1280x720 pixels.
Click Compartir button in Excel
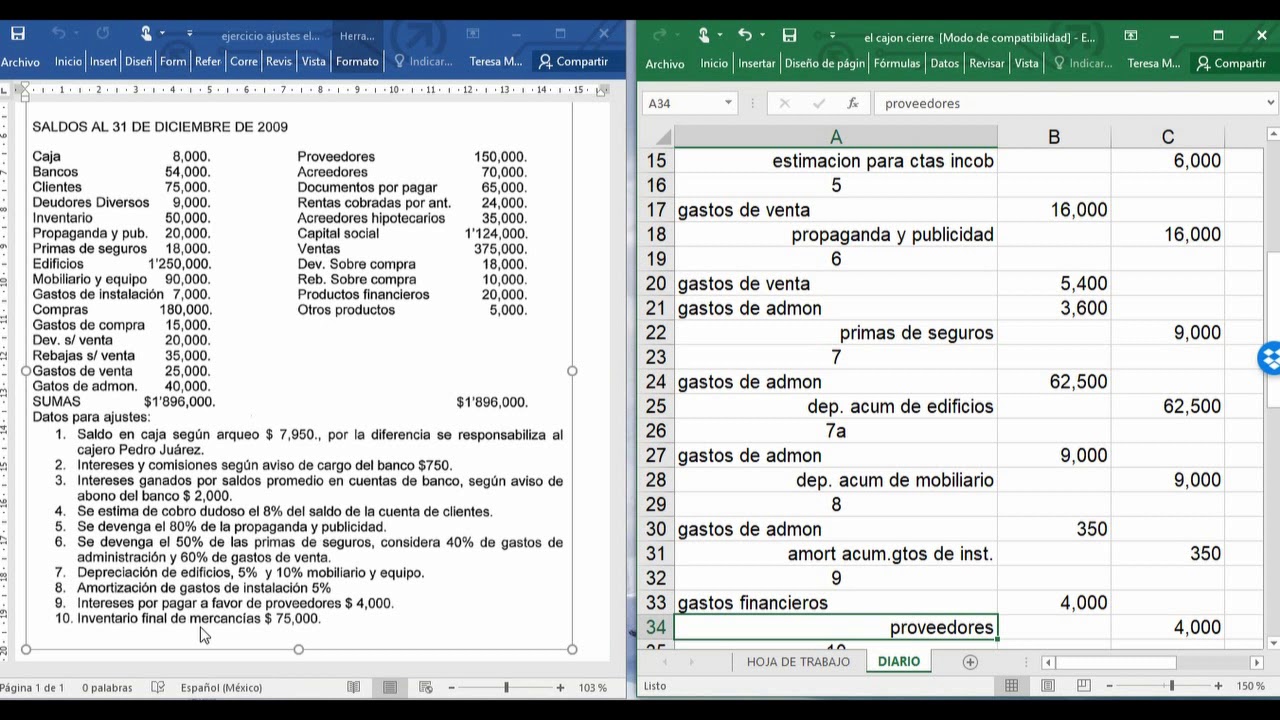[1230, 63]
